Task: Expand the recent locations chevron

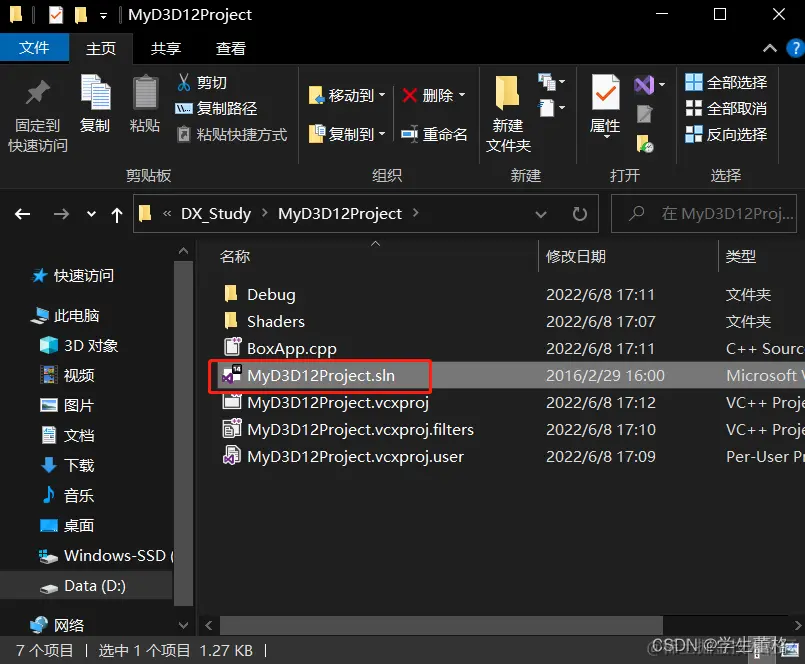Action: 91,214
